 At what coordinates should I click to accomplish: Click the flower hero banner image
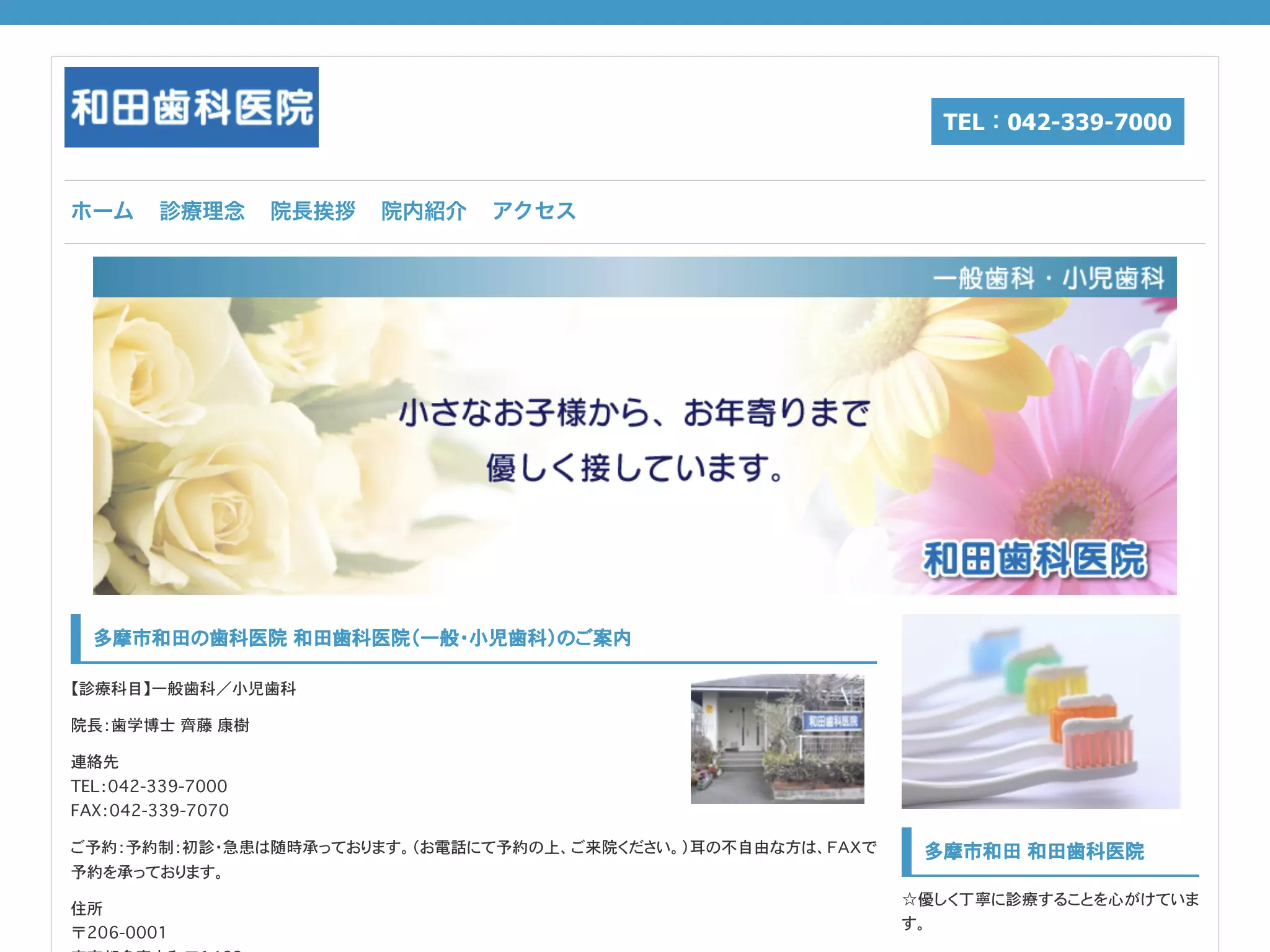coord(635,426)
